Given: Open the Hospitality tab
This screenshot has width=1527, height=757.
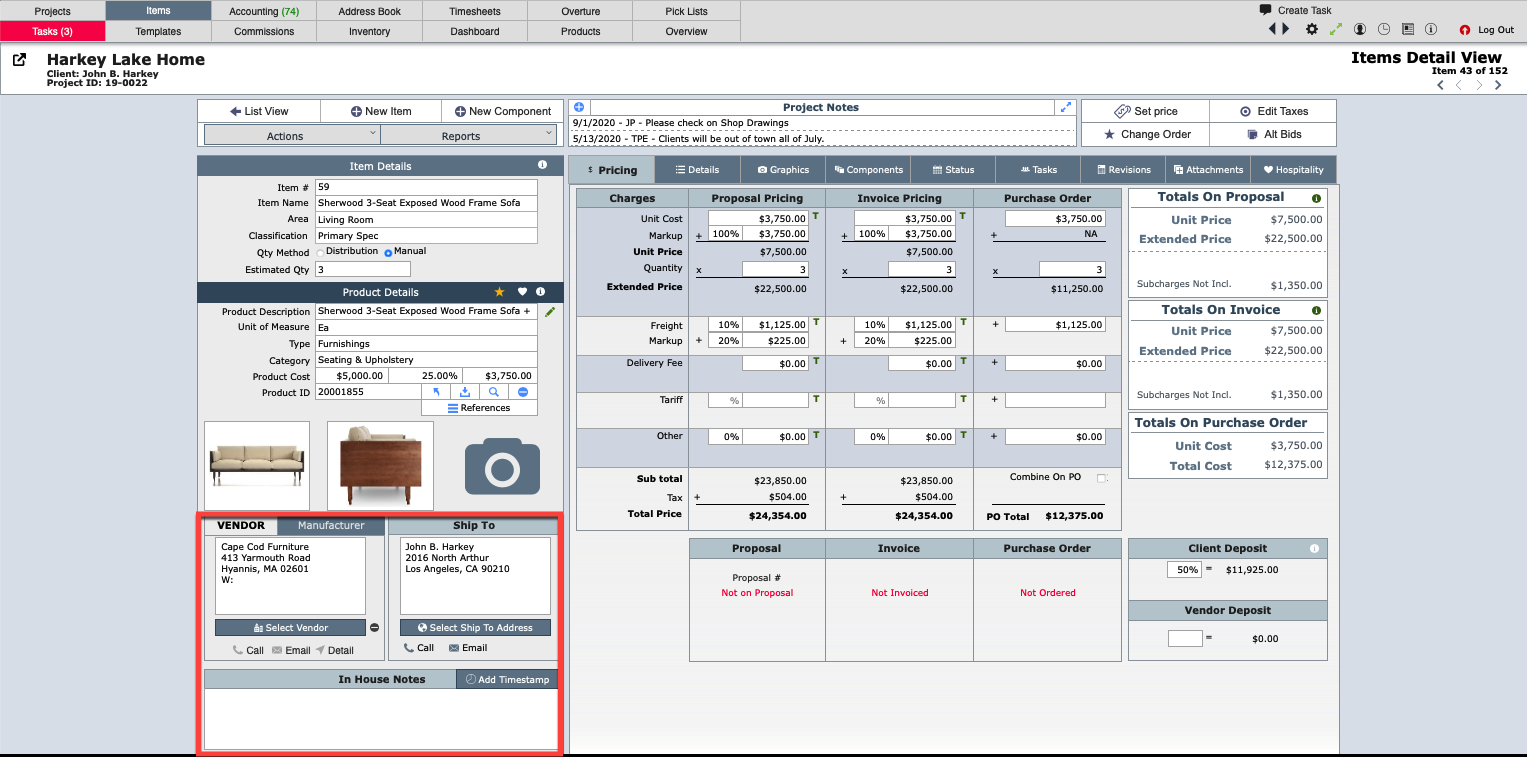Looking at the screenshot, I should point(1293,169).
